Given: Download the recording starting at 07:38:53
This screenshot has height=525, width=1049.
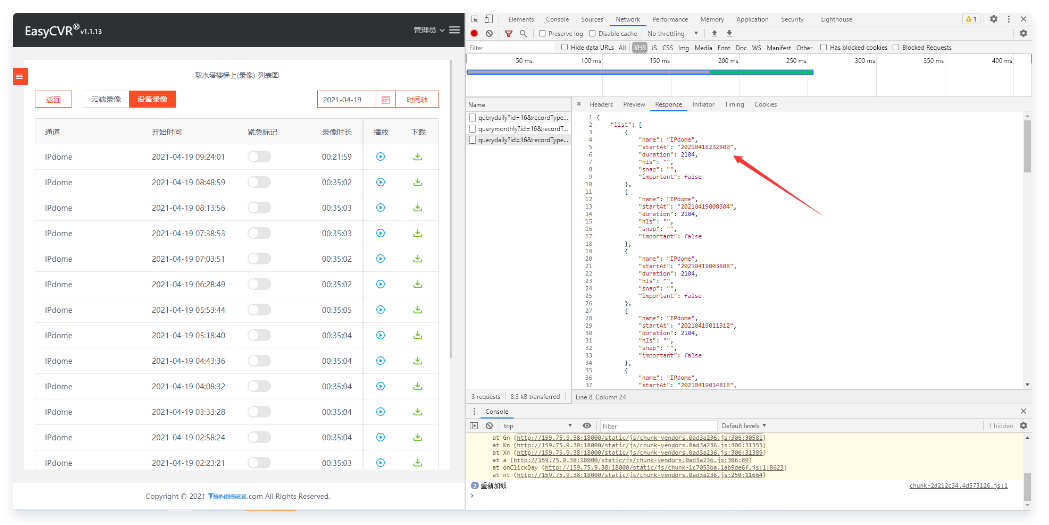Looking at the screenshot, I should [x=417, y=233].
